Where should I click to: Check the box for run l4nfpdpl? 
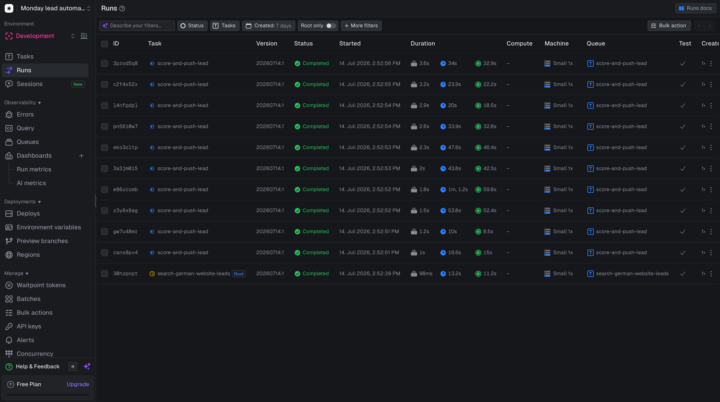click(x=105, y=106)
